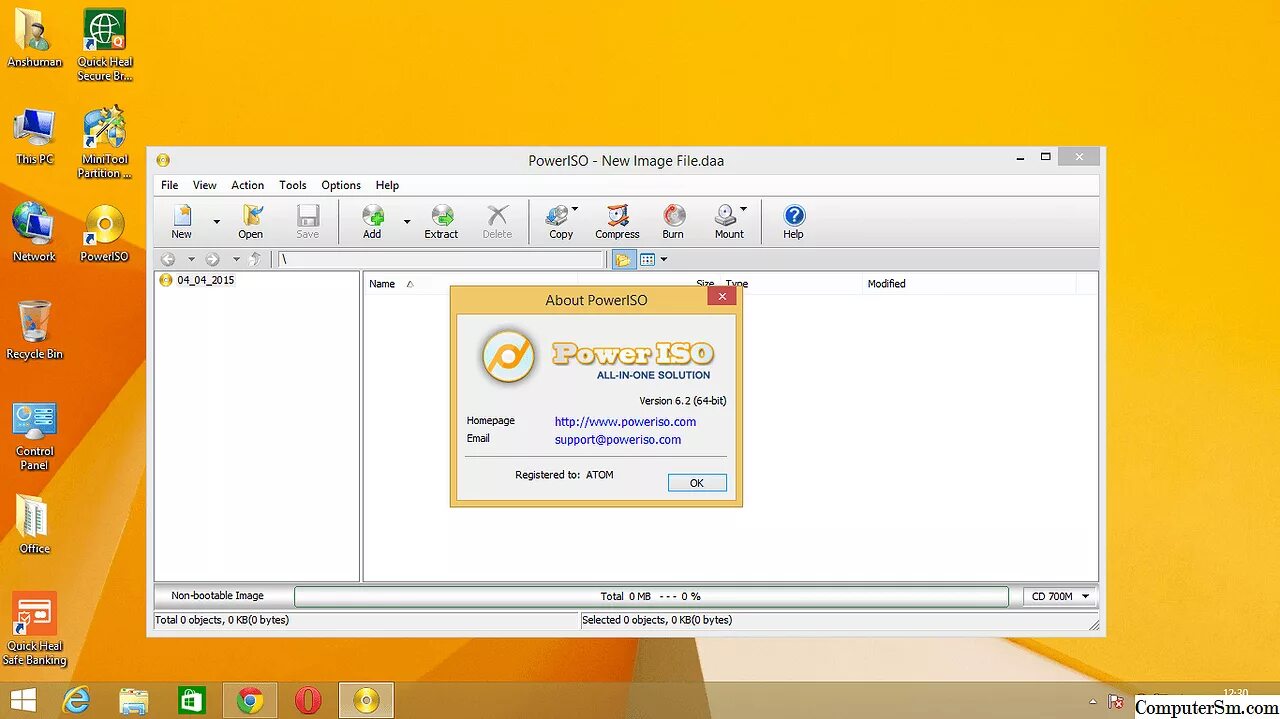The height and width of the screenshot is (719, 1280).
Task: Click the Back navigation arrow
Action: [168, 260]
